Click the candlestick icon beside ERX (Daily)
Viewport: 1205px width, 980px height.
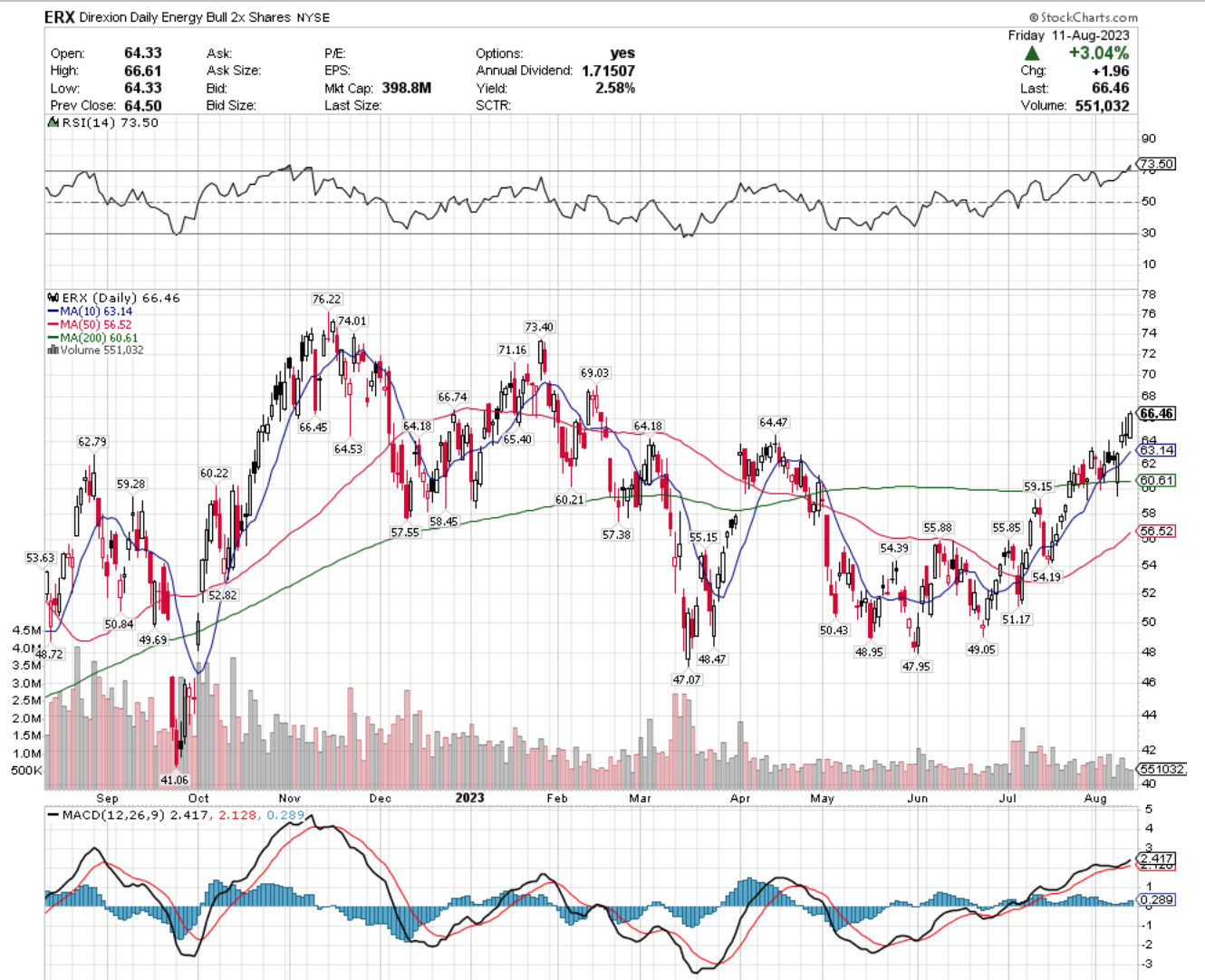point(53,298)
